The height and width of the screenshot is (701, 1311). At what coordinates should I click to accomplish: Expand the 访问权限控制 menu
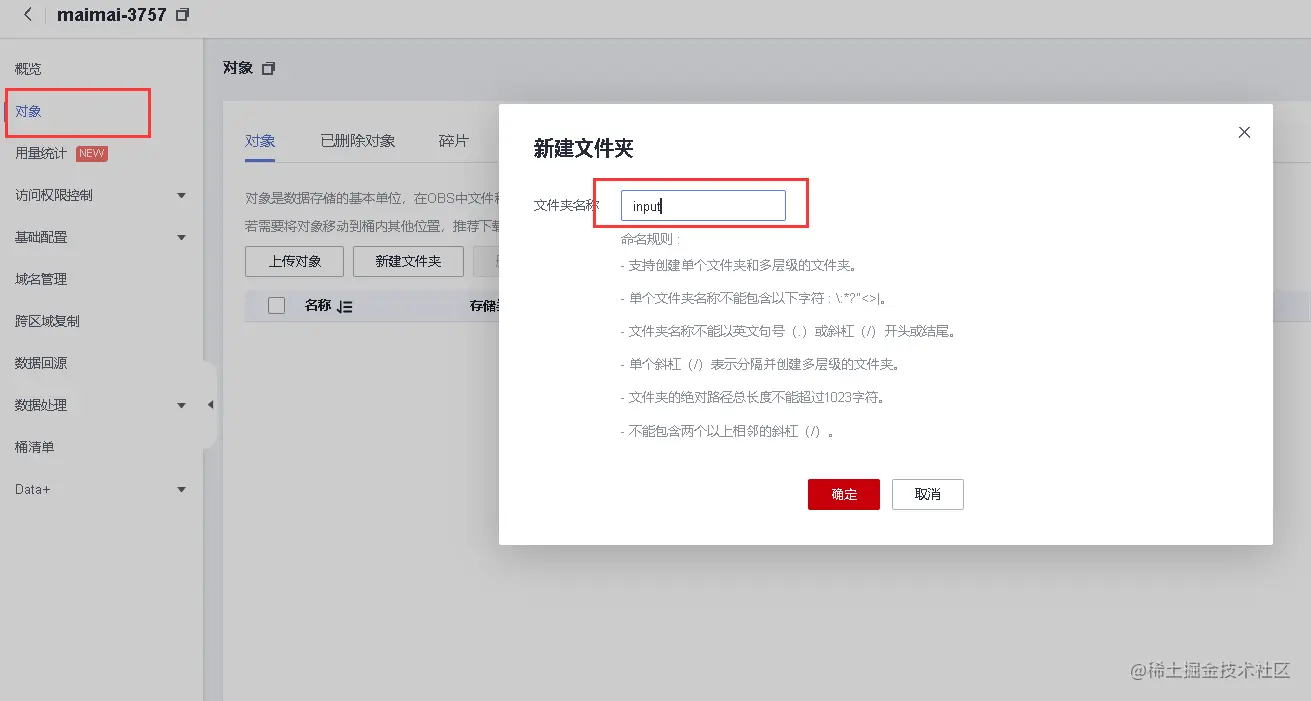[181, 196]
